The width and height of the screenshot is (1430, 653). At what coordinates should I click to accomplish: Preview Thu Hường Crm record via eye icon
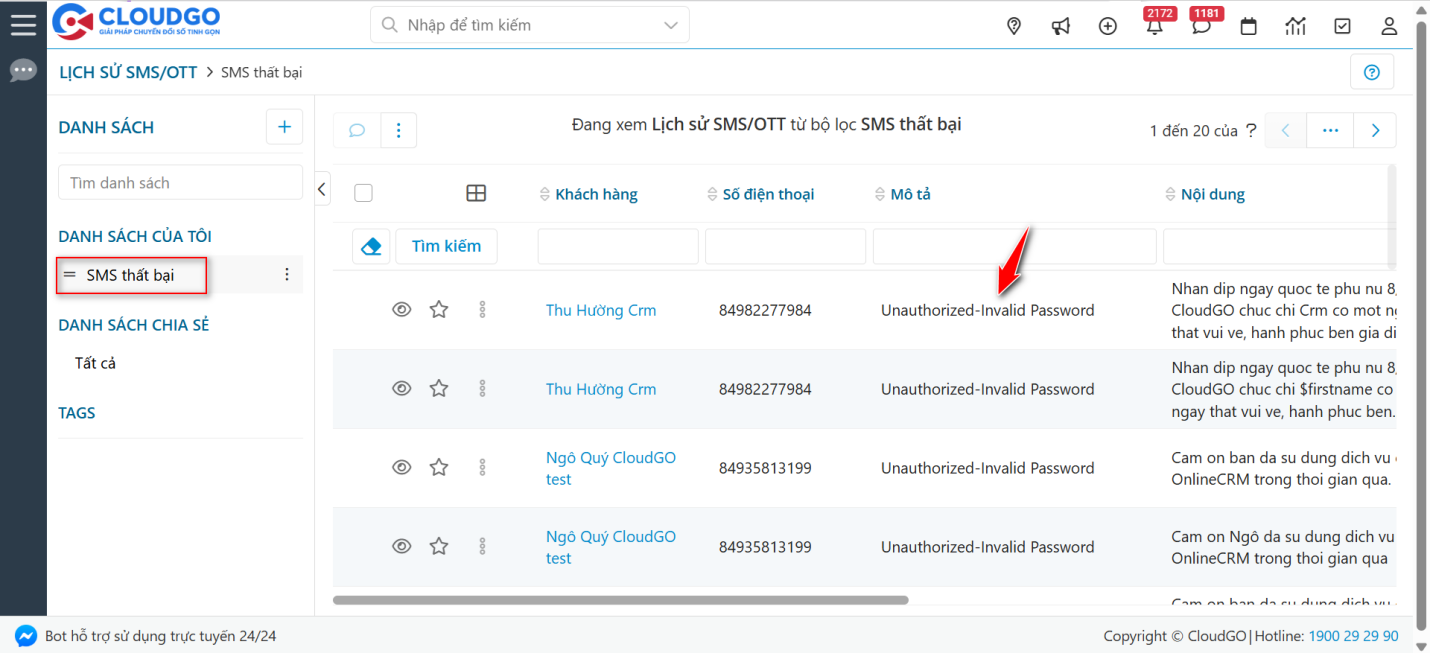click(x=402, y=310)
